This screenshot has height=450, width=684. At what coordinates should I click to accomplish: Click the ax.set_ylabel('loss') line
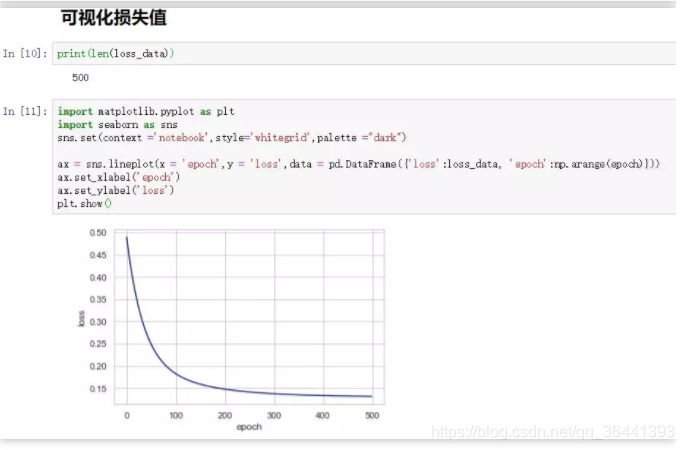tap(116, 191)
